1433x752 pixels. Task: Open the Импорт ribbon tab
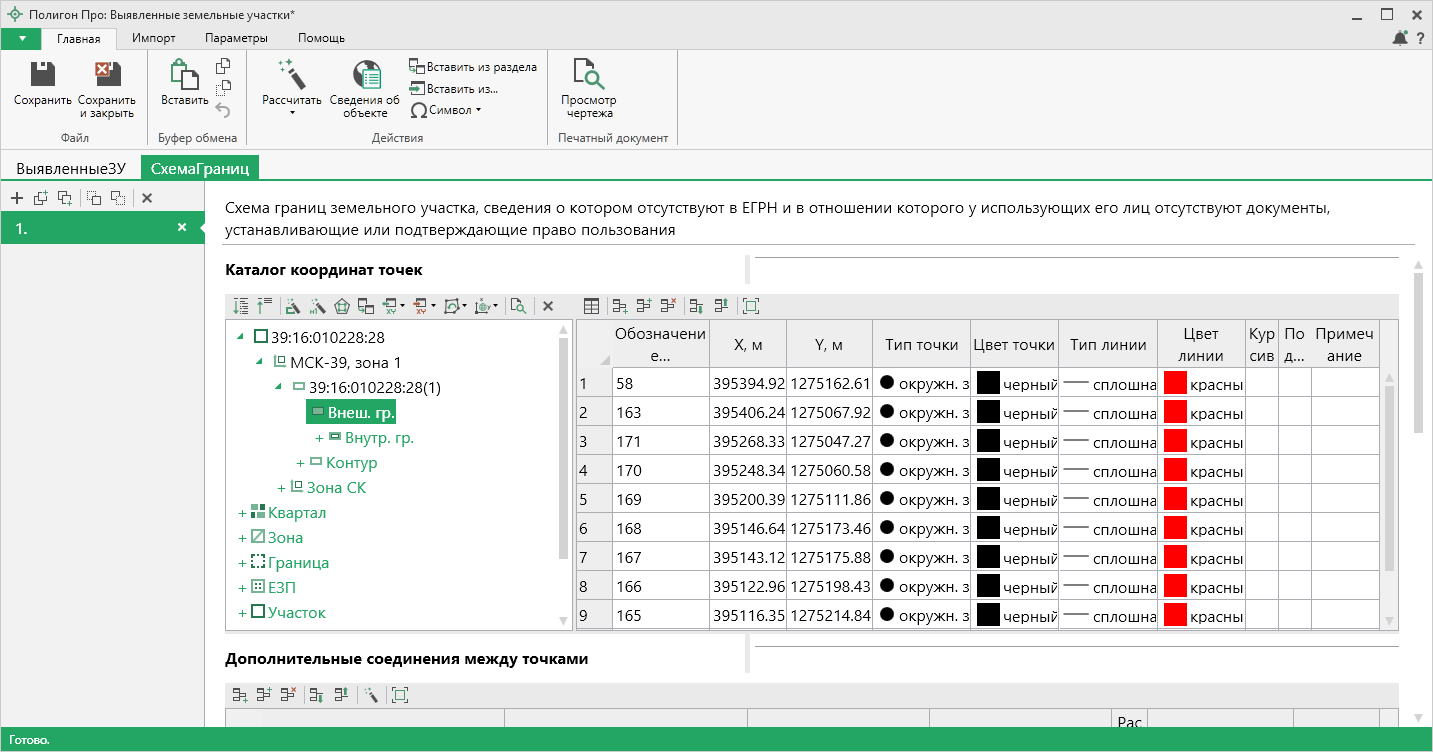point(154,38)
